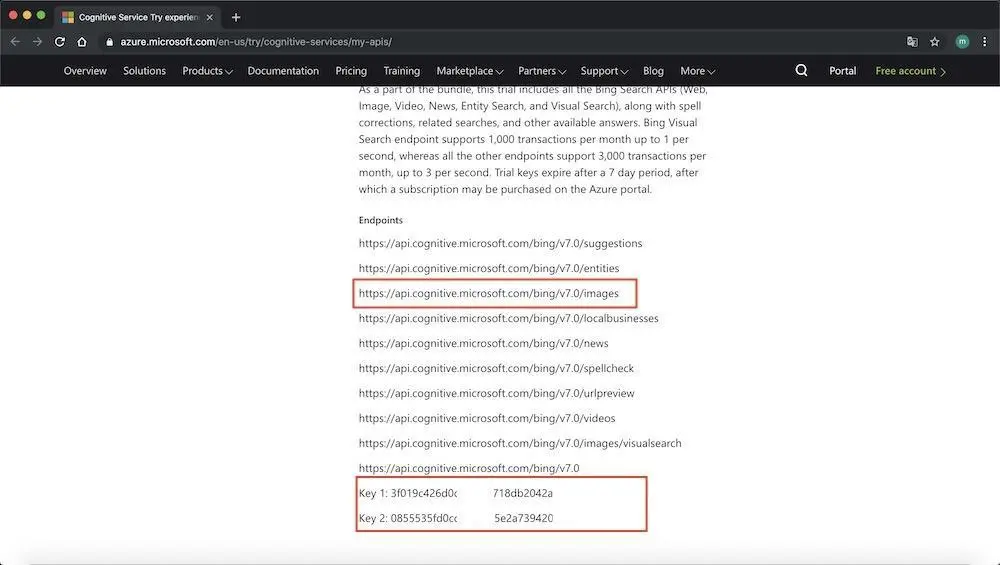1000x565 pixels.
Task: Click the Key 2 value text
Action: [471, 518]
